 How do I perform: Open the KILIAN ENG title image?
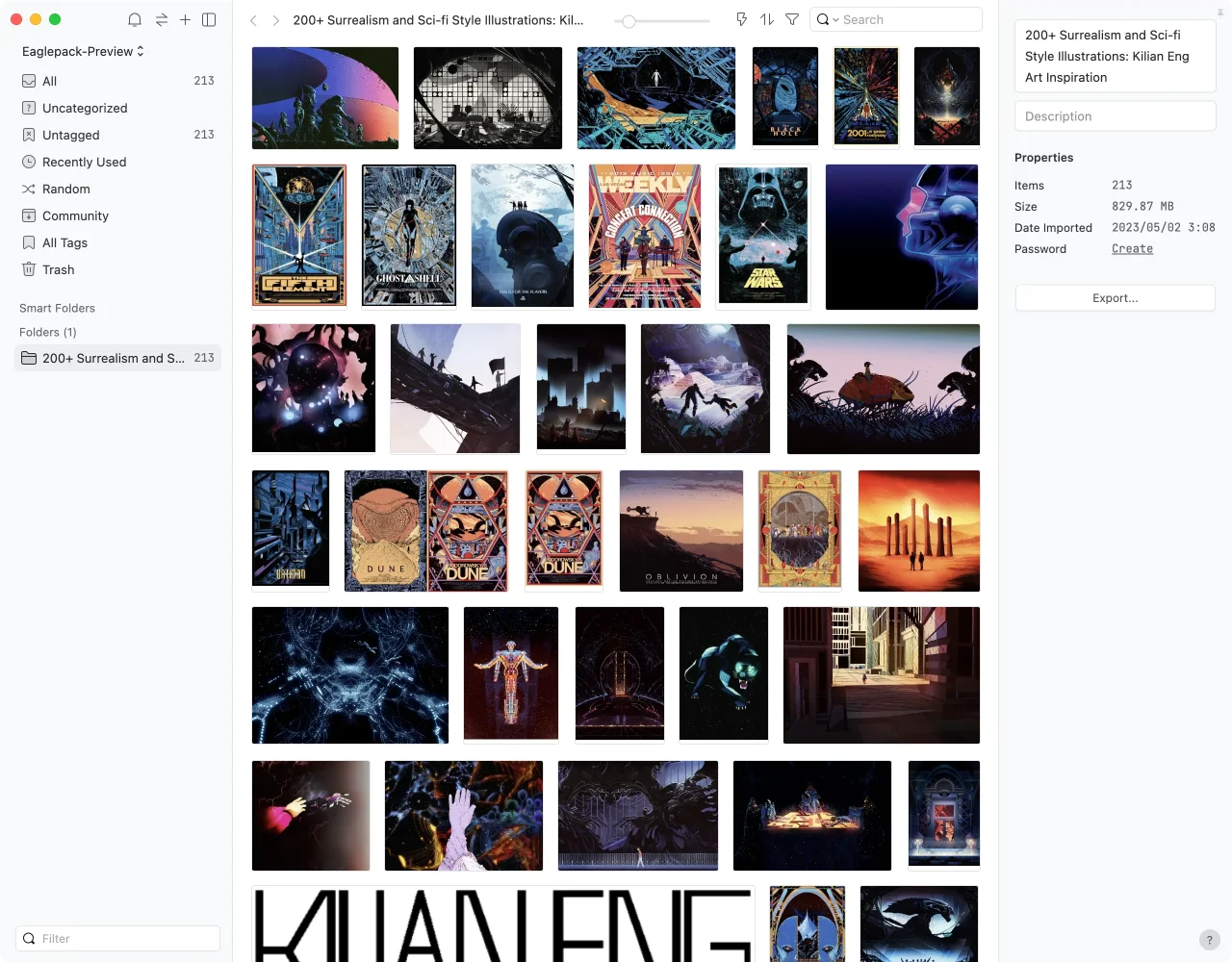click(503, 924)
